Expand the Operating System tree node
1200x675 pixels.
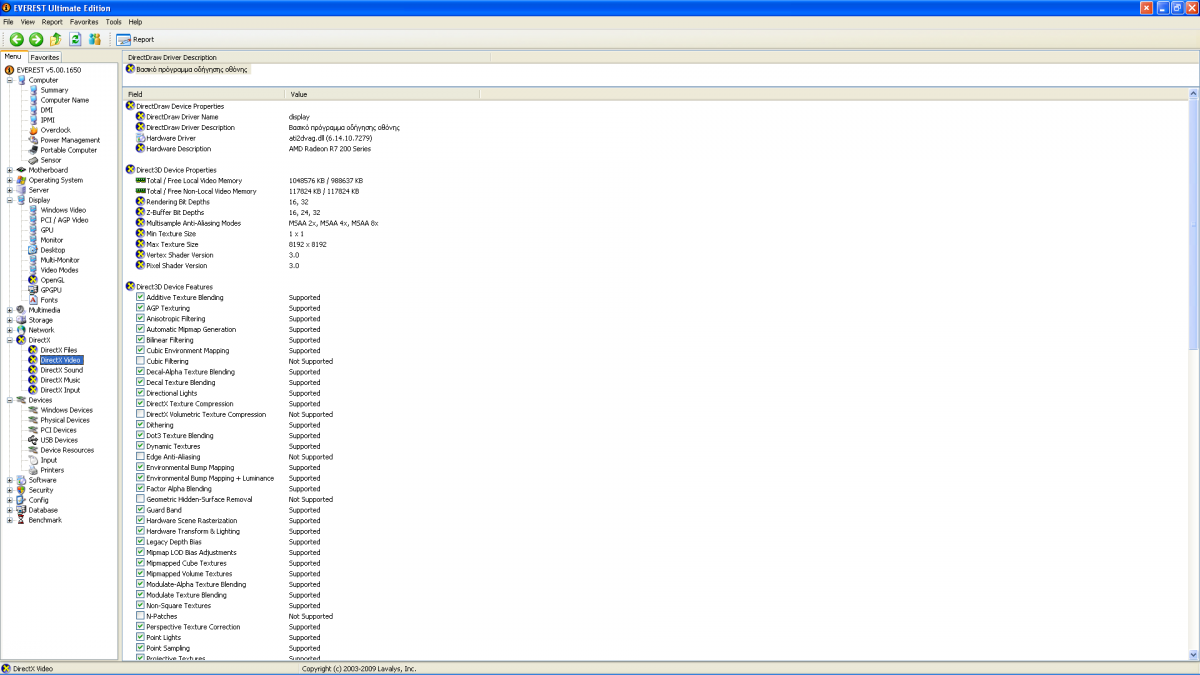click(10, 180)
